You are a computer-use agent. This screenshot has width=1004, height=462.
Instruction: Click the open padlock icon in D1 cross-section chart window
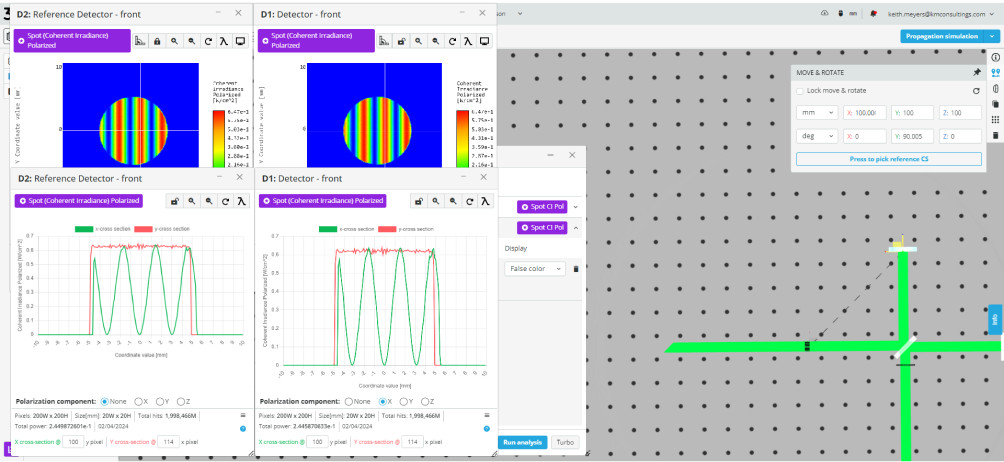click(x=418, y=201)
